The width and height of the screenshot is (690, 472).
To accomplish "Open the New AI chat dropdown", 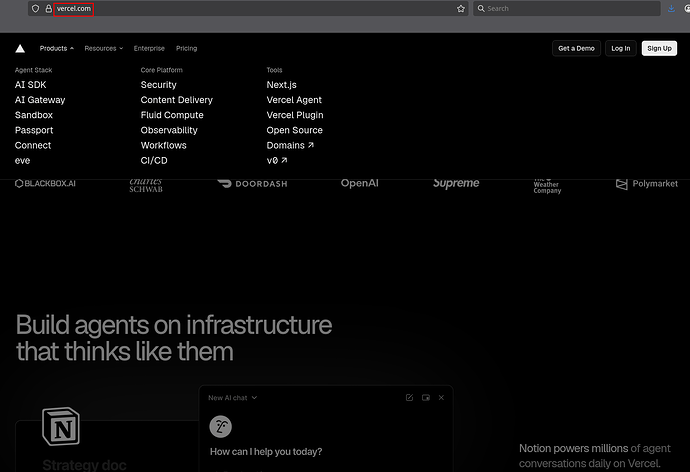I will pyautogui.click(x=232, y=398).
